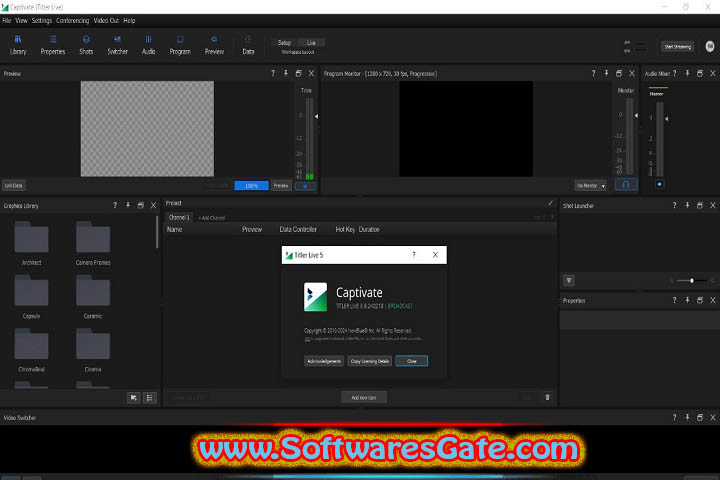The width and height of the screenshot is (720, 480).
Task: Select the Shots toolbar icon
Action: (86, 45)
